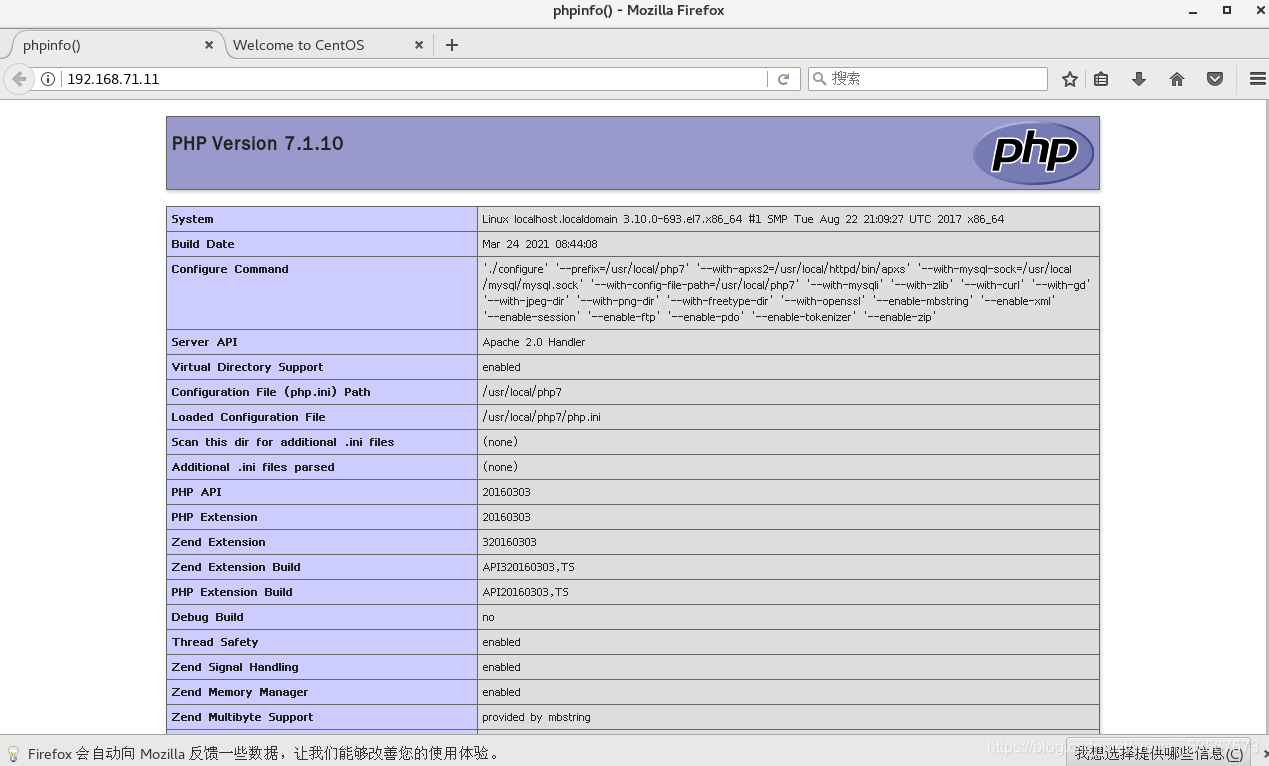Select the Debug Build label
This screenshot has width=1269, height=766.
pyautogui.click(x=207, y=617)
